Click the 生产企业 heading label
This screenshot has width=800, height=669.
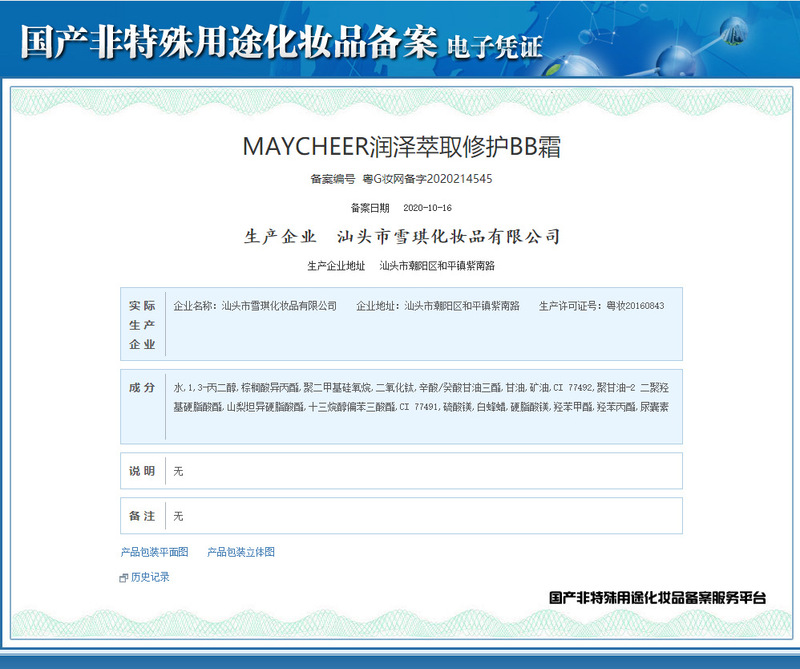pyautogui.click(x=280, y=236)
